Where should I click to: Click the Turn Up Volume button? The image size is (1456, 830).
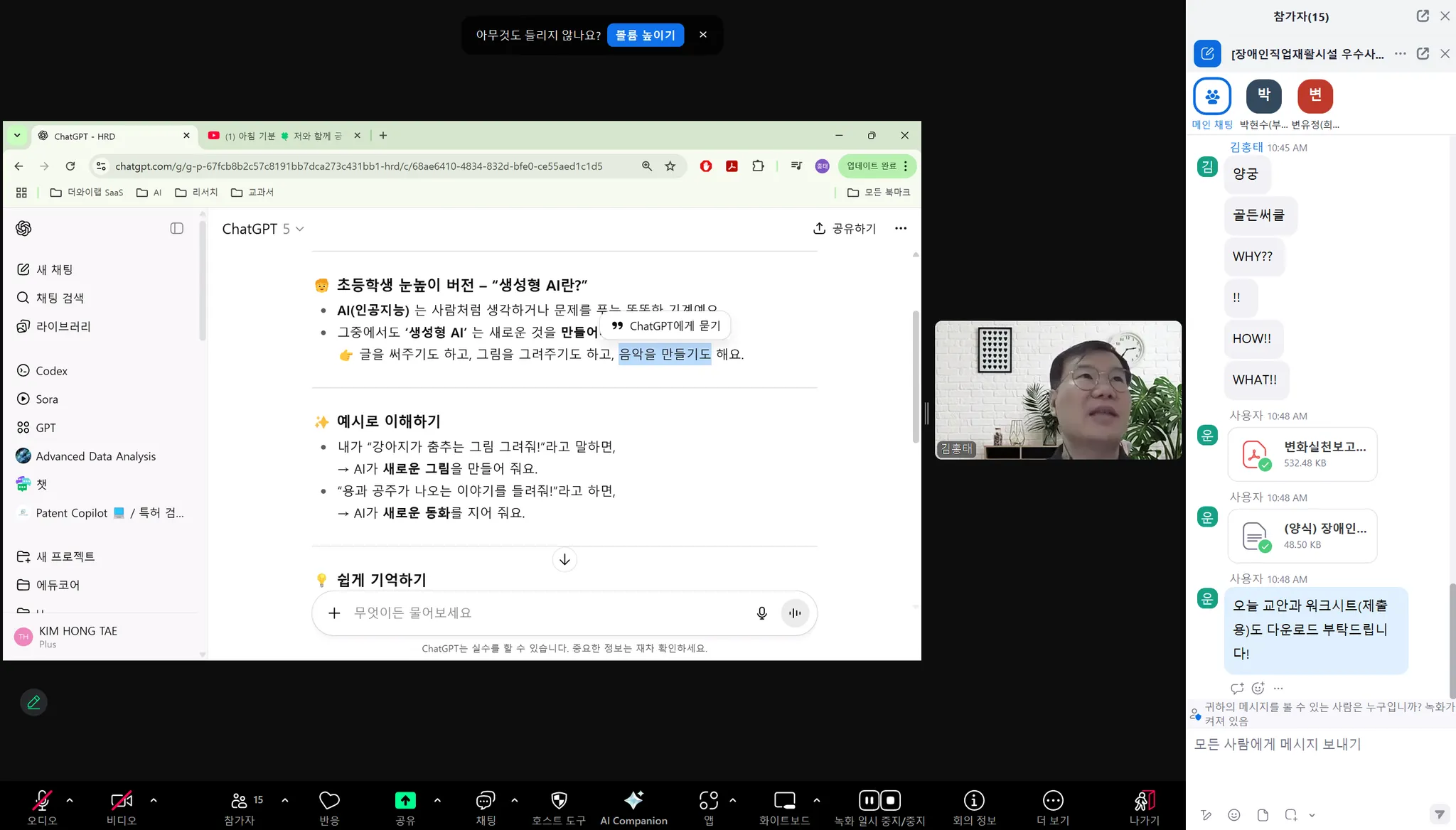[645, 35]
